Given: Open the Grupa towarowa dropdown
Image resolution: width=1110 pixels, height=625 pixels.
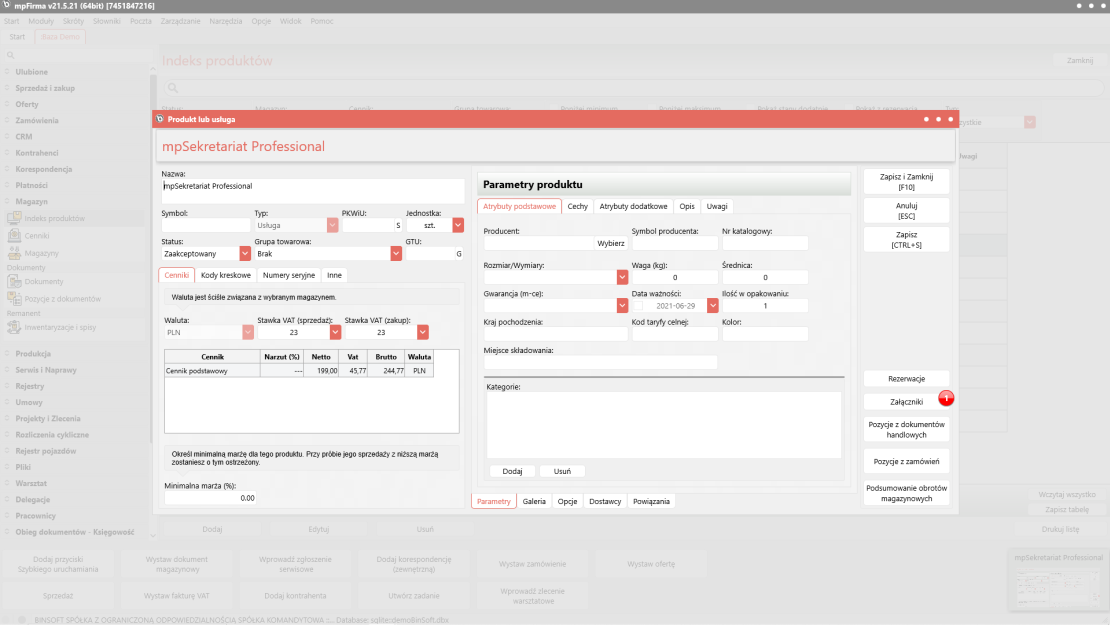Looking at the screenshot, I should [x=396, y=253].
